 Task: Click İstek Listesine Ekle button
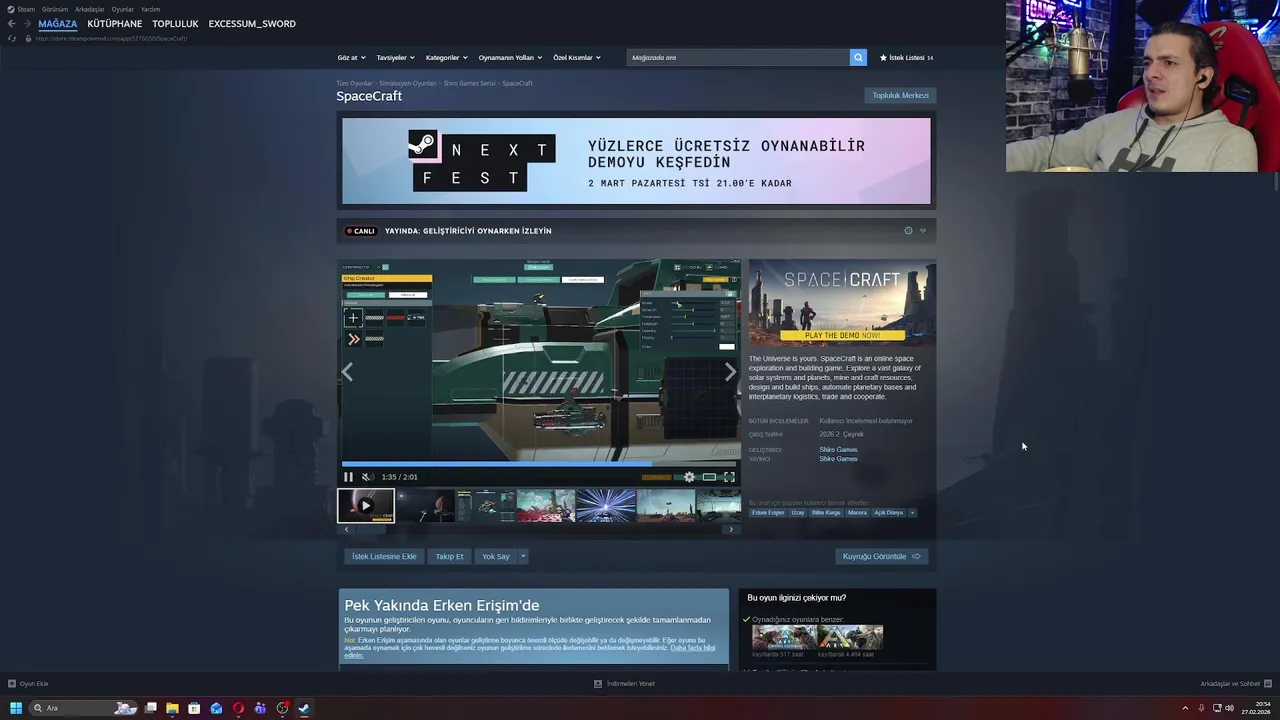coord(384,556)
